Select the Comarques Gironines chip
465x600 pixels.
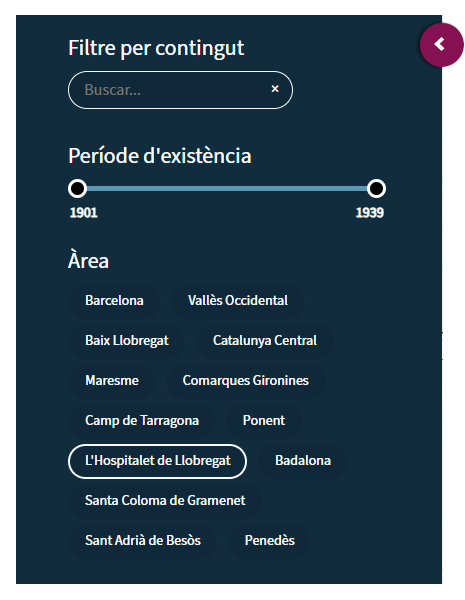click(x=245, y=381)
